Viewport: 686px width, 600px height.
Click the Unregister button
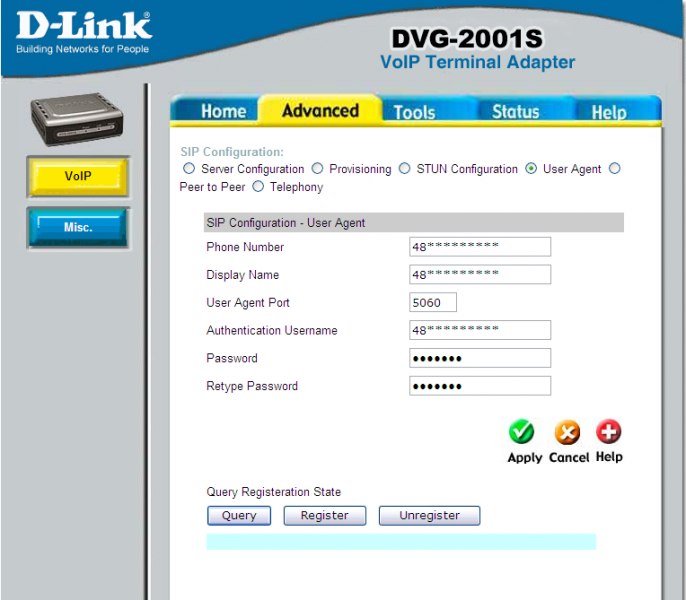[429, 516]
